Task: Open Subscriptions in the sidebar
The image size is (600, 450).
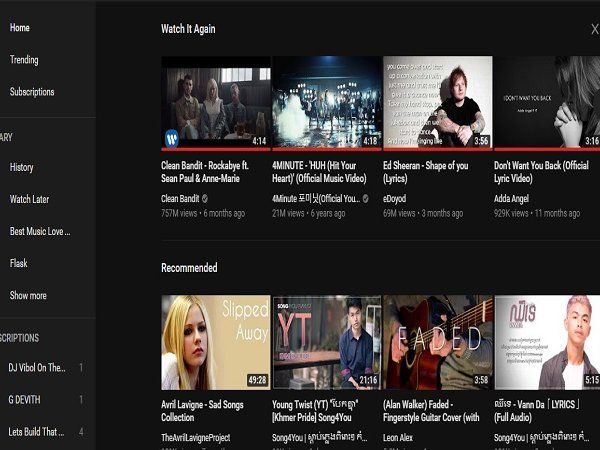Action: point(32,92)
